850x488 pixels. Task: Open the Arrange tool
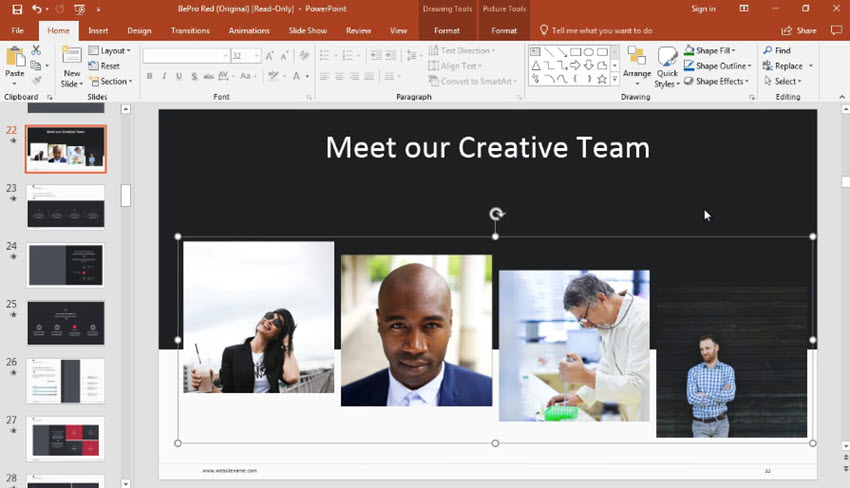636,66
